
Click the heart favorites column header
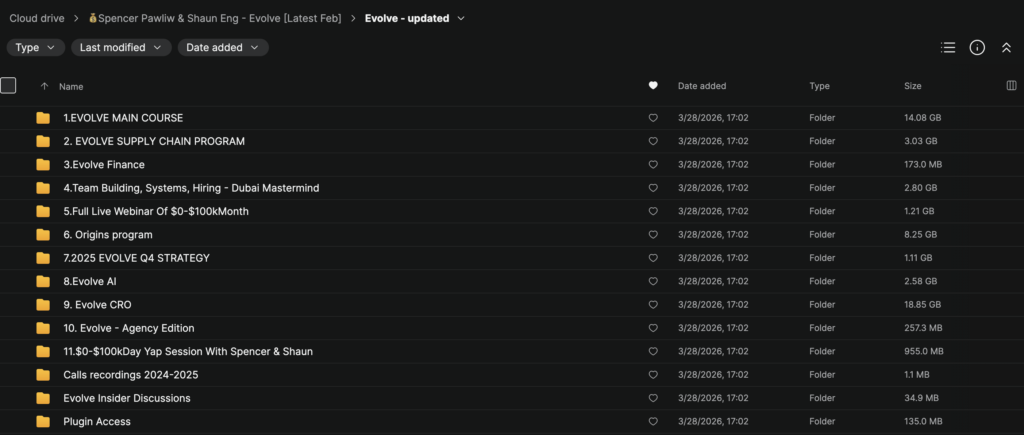[653, 86]
